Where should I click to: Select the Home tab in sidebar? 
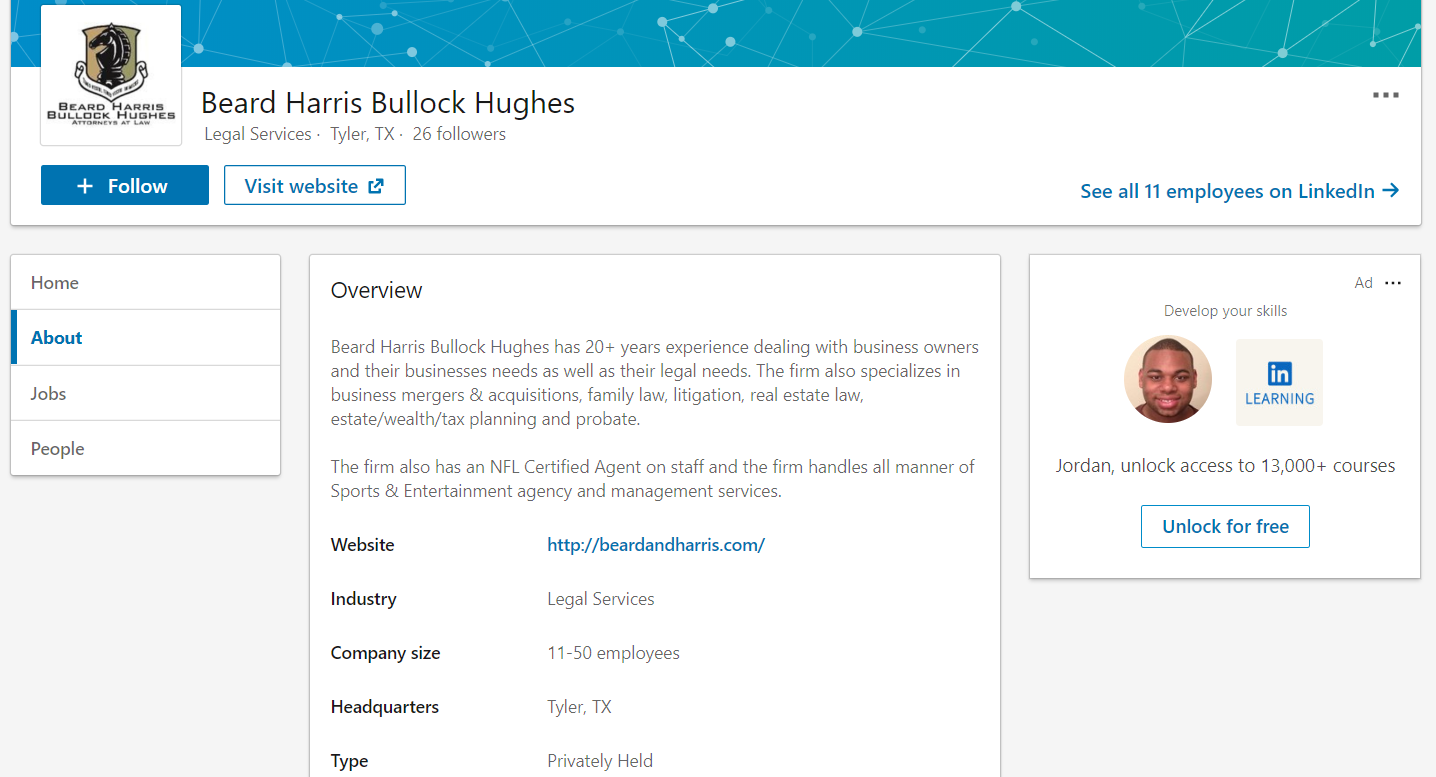coord(146,282)
